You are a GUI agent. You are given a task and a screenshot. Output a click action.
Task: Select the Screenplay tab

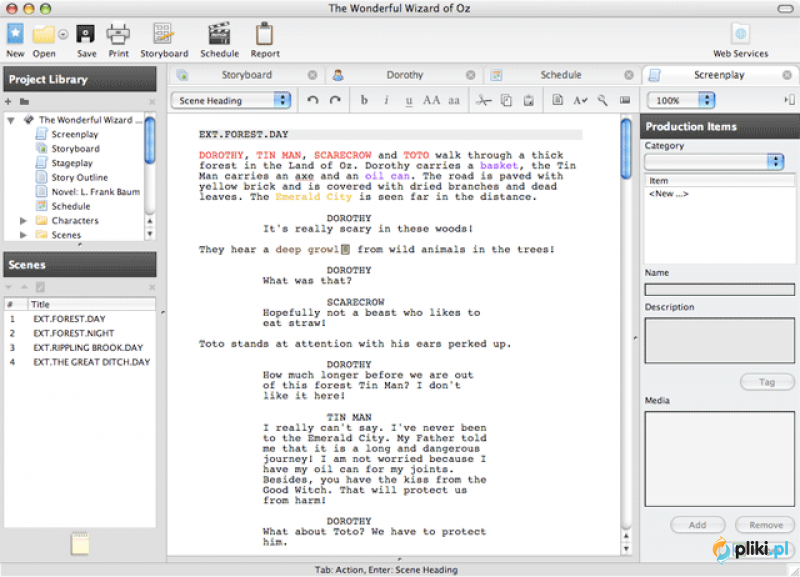click(719, 75)
